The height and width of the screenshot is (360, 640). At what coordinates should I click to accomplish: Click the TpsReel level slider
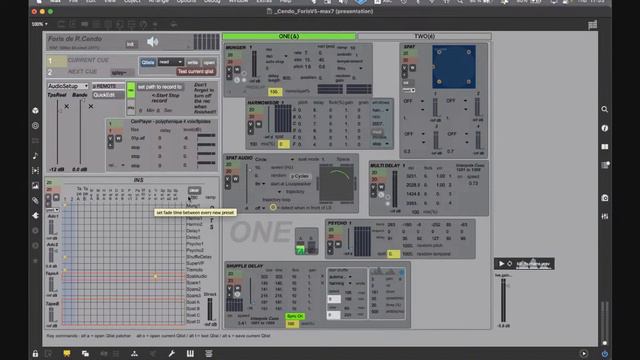pos(58,132)
